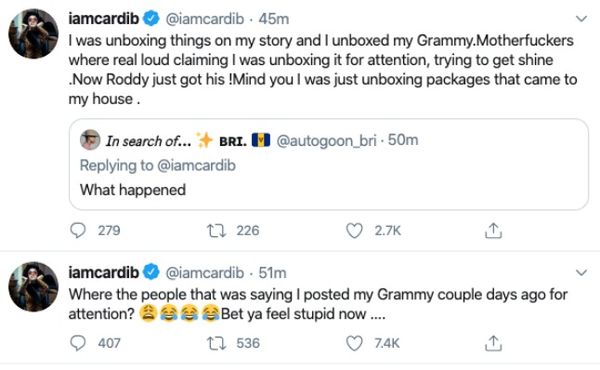Expand options chevron on the 51m tweet
This screenshot has height=370, width=600.
tap(581, 272)
